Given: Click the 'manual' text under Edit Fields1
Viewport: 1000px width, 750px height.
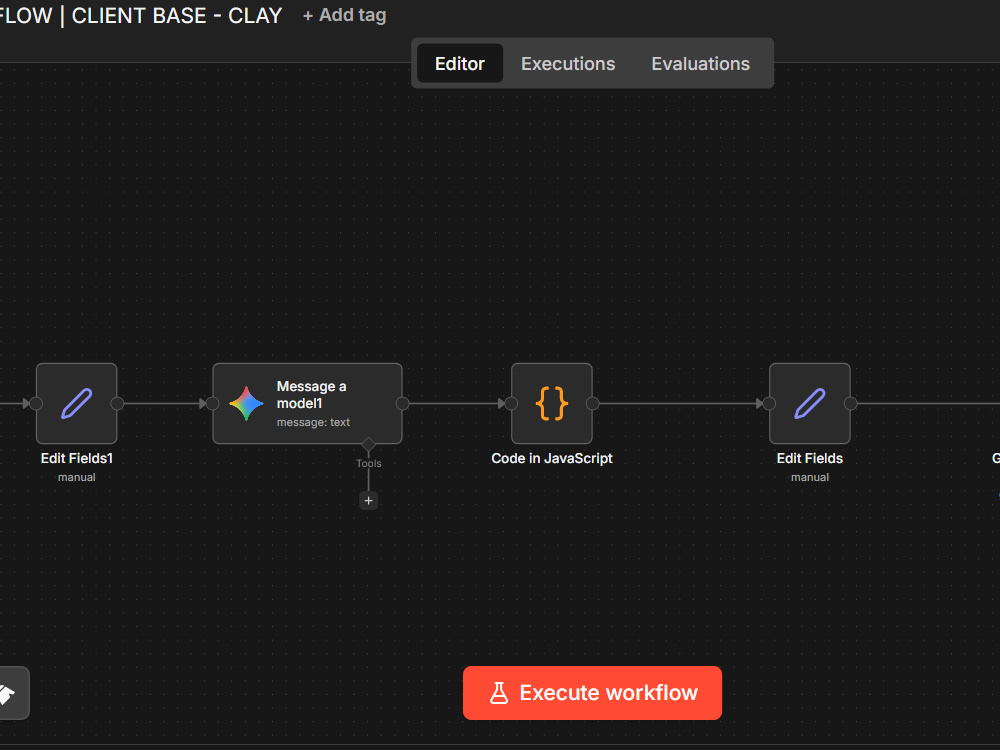Looking at the screenshot, I should click(77, 477).
